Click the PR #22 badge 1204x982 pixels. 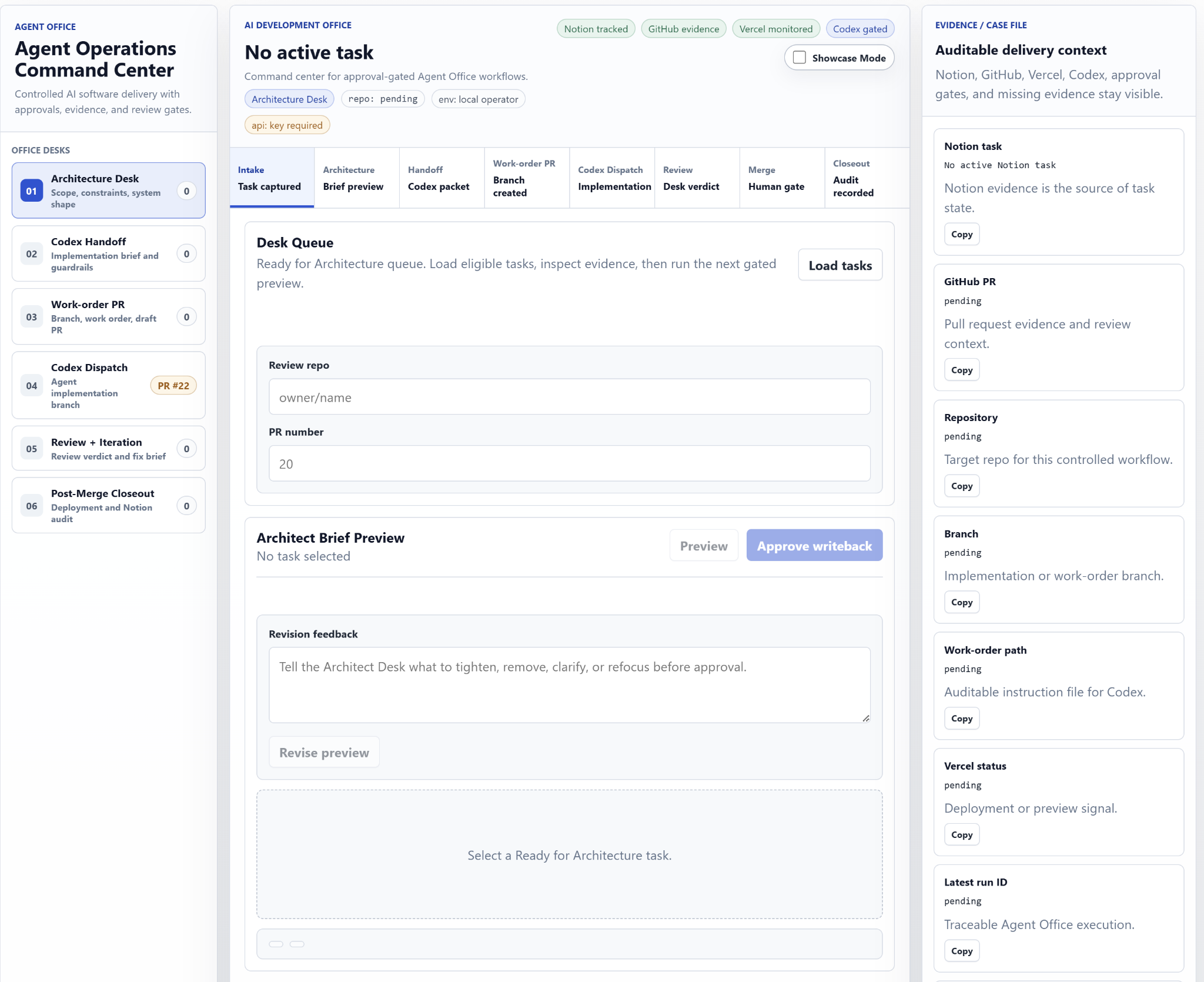pyautogui.click(x=173, y=386)
